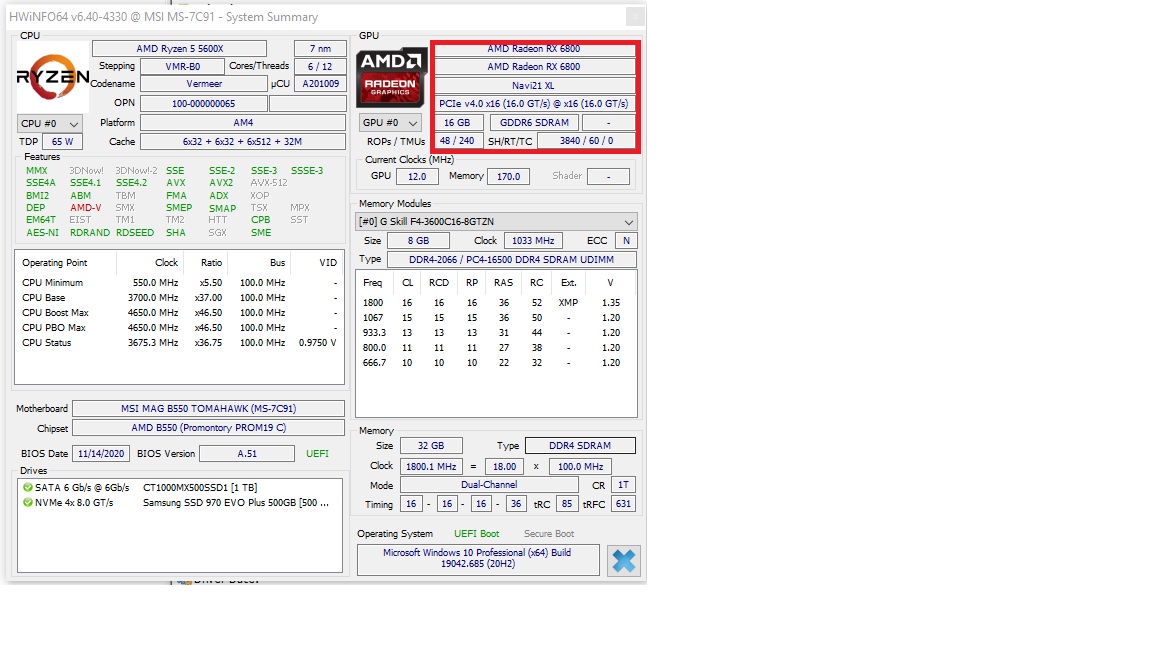Click the Navi21 XL GPU codename field
This screenshot has height=648, width=1152.
tap(534, 85)
